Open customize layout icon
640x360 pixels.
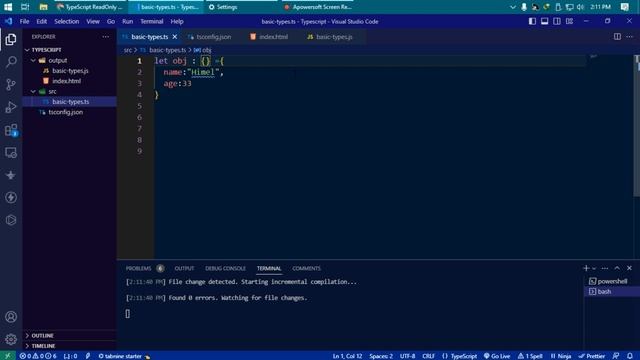point(569,21)
